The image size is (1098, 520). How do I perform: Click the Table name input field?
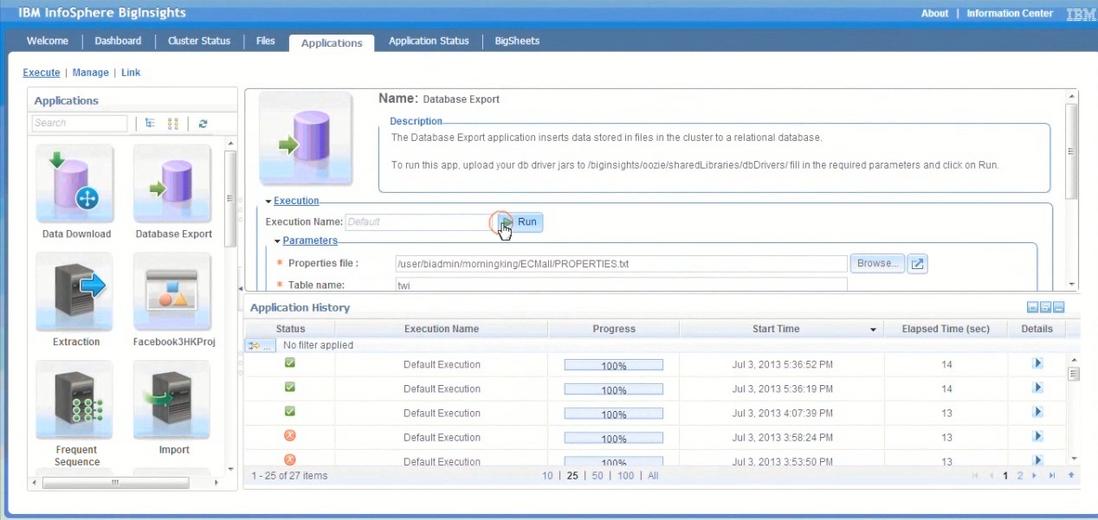(x=621, y=285)
